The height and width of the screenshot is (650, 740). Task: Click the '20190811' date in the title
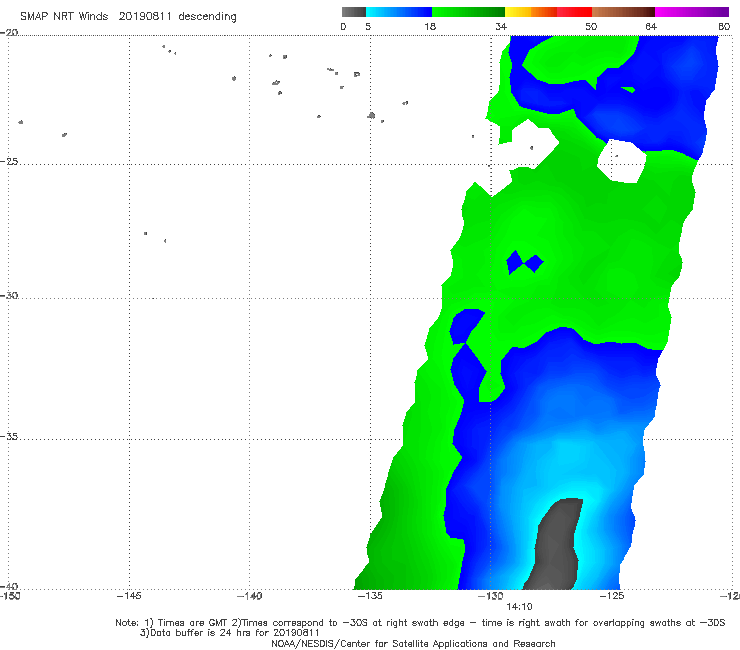click(x=145, y=16)
